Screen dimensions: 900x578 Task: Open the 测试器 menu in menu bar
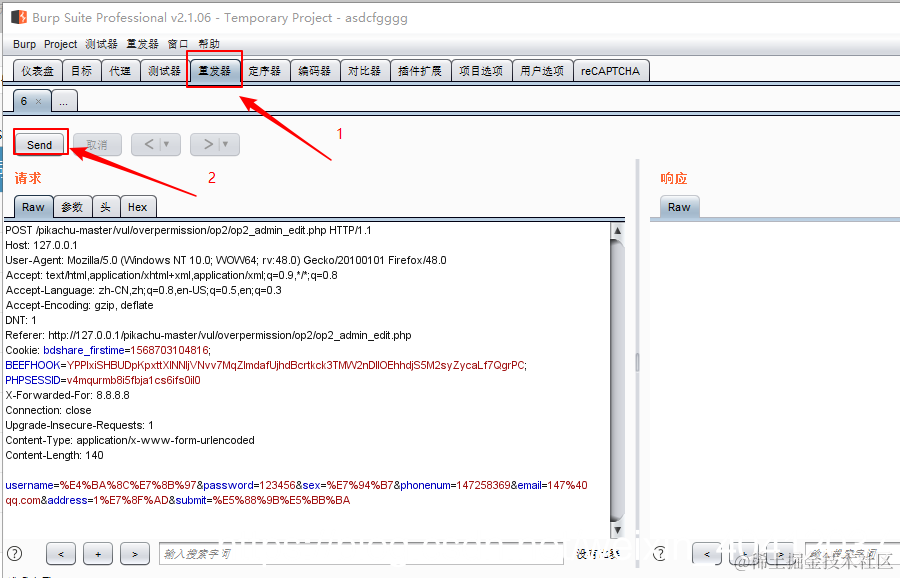pos(101,44)
